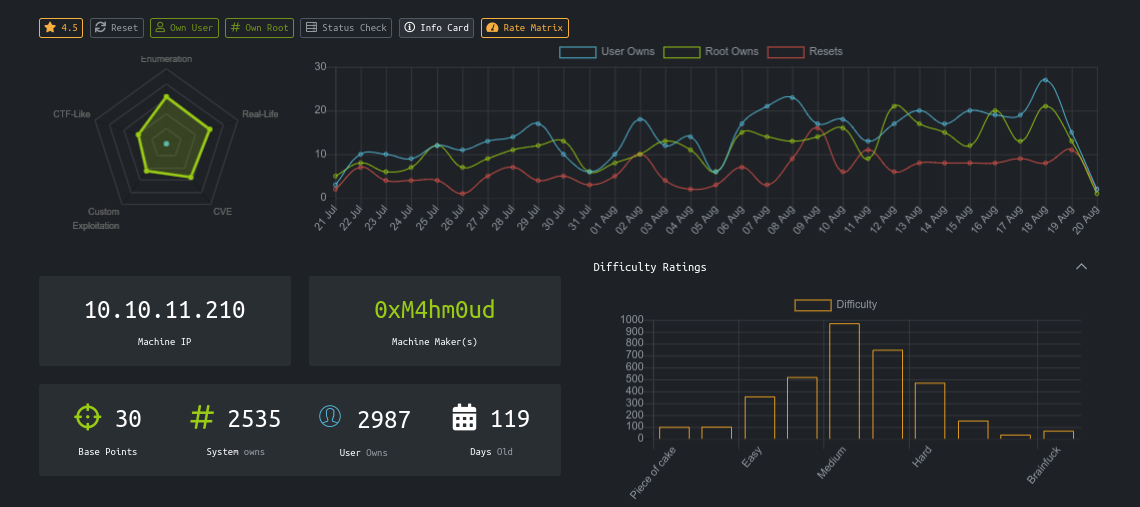Click the calendar Days Old icon

(x=464, y=417)
